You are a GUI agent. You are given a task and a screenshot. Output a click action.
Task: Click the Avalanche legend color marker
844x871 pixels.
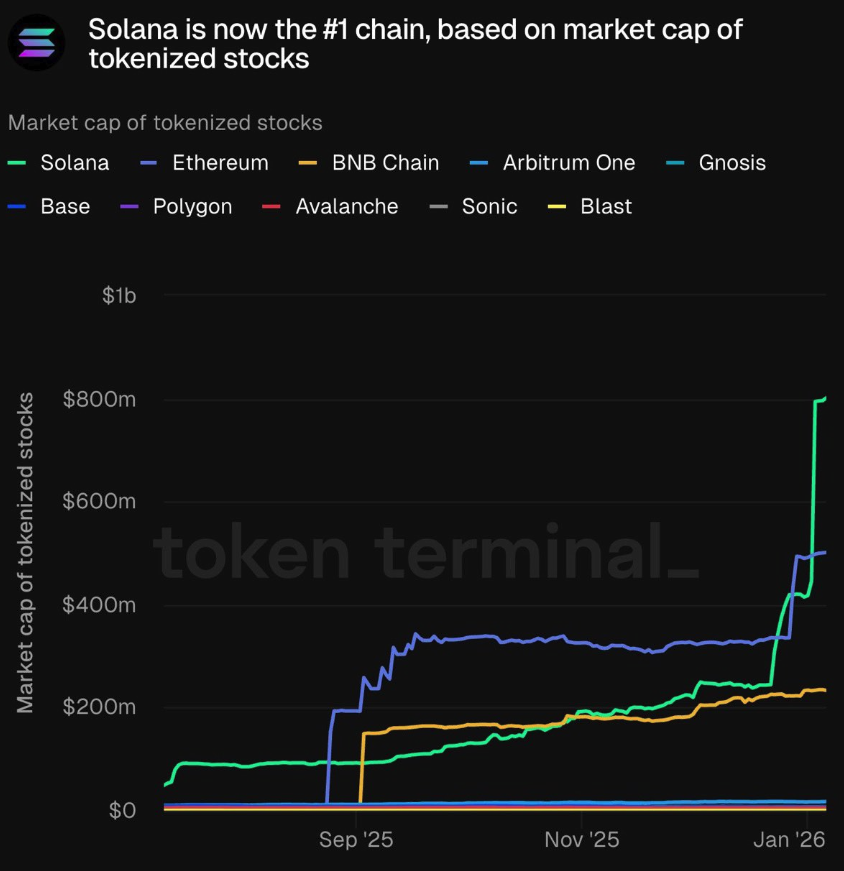272,207
